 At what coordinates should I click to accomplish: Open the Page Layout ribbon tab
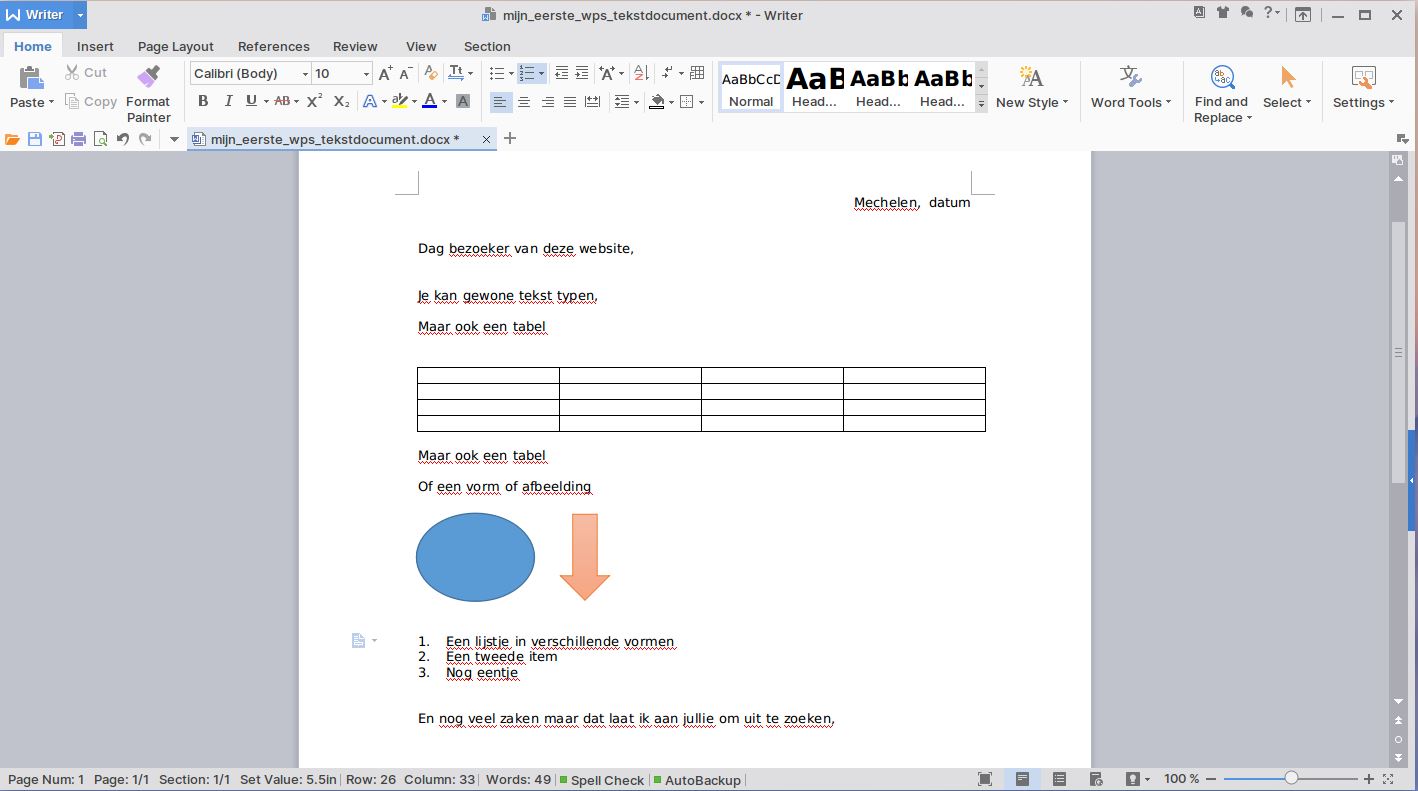pyautogui.click(x=176, y=46)
